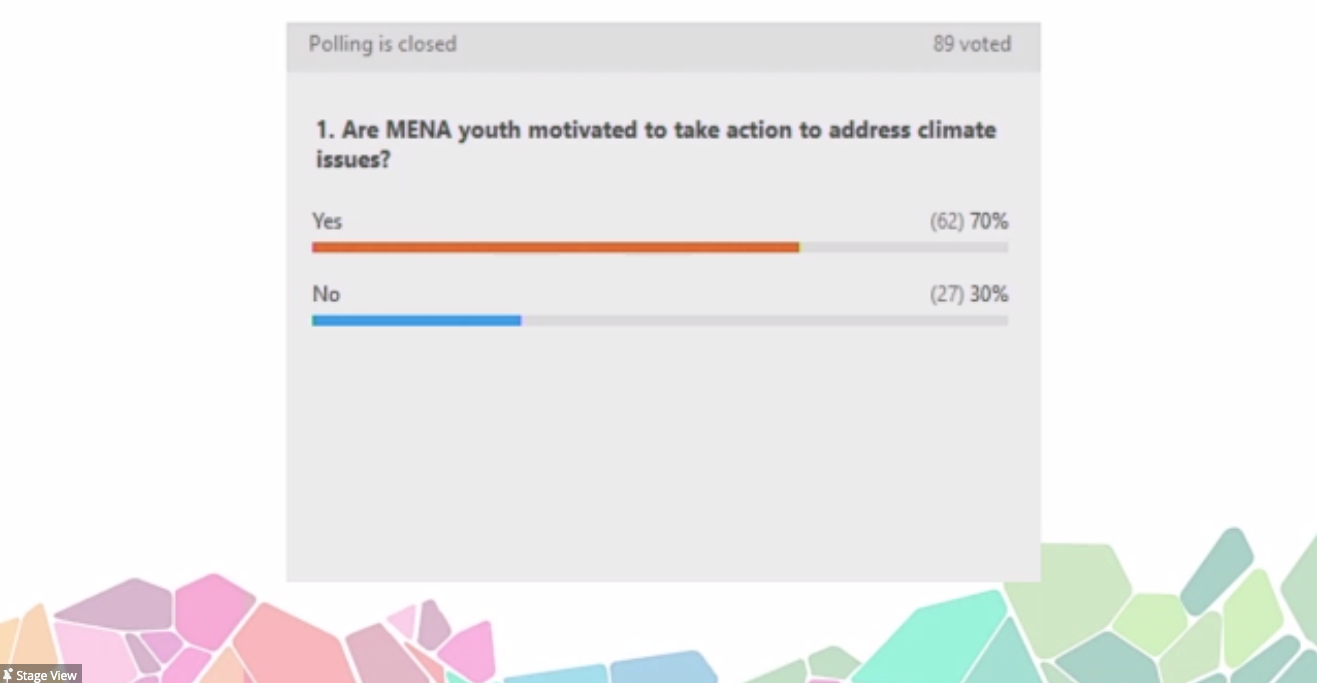Click the "89 voted" count
The image size is (1317, 683).
coord(972,44)
